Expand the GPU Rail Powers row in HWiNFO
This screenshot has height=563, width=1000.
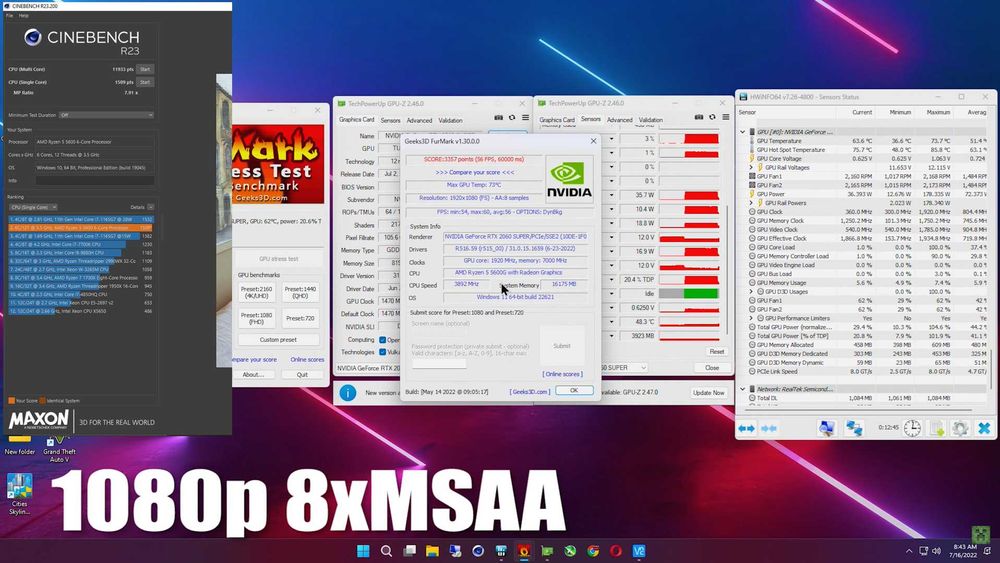click(751, 203)
